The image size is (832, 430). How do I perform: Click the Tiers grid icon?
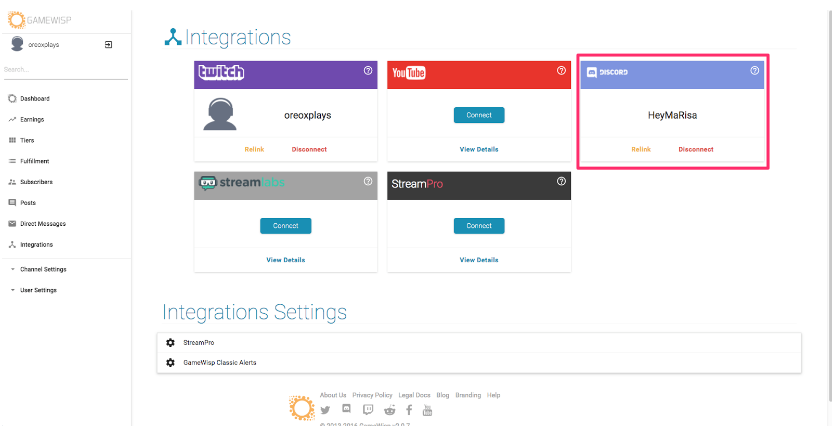coord(12,140)
